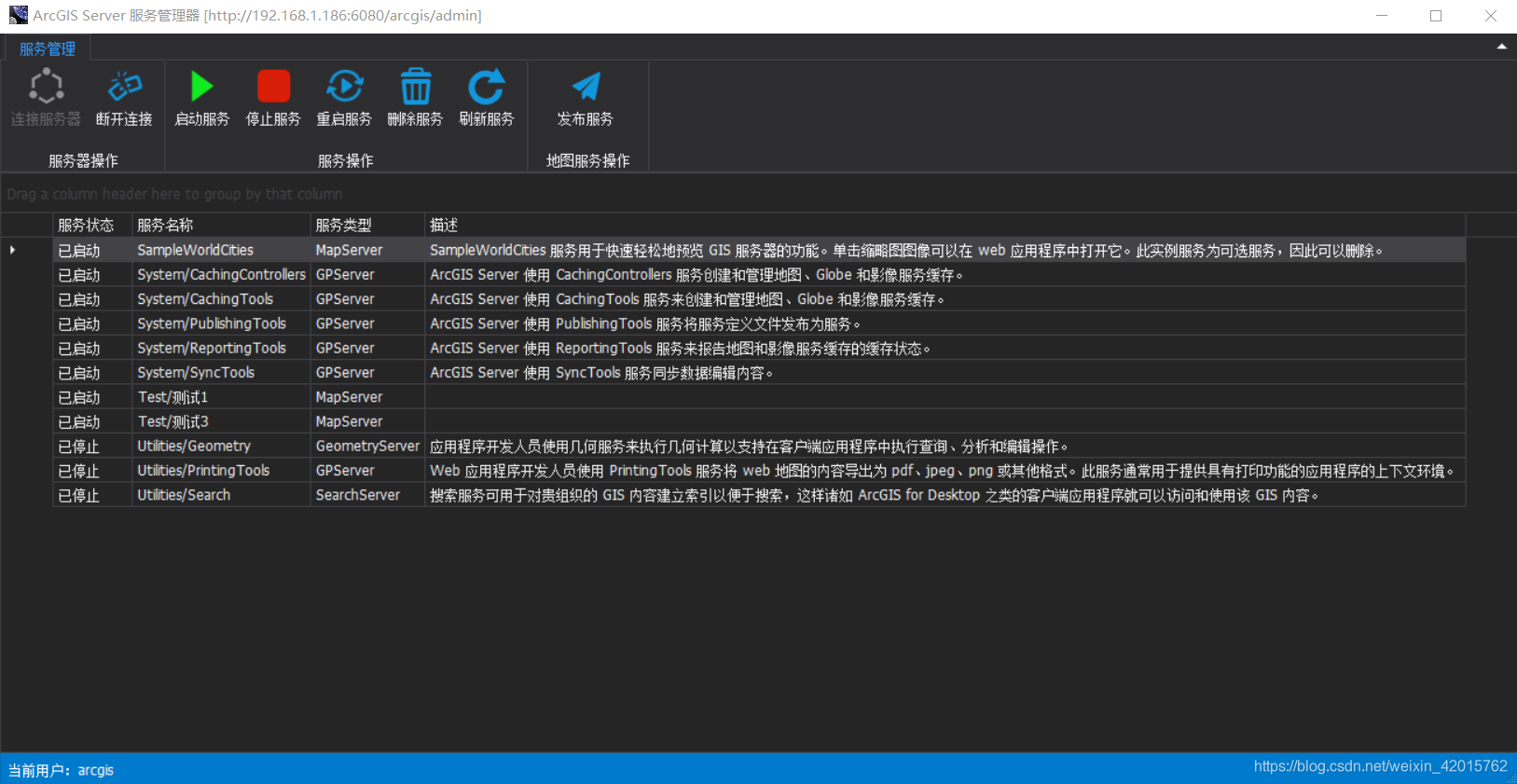Open the 服务管理 ribbon tab
Image resolution: width=1517 pixels, height=784 pixels.
pos(48,48)
